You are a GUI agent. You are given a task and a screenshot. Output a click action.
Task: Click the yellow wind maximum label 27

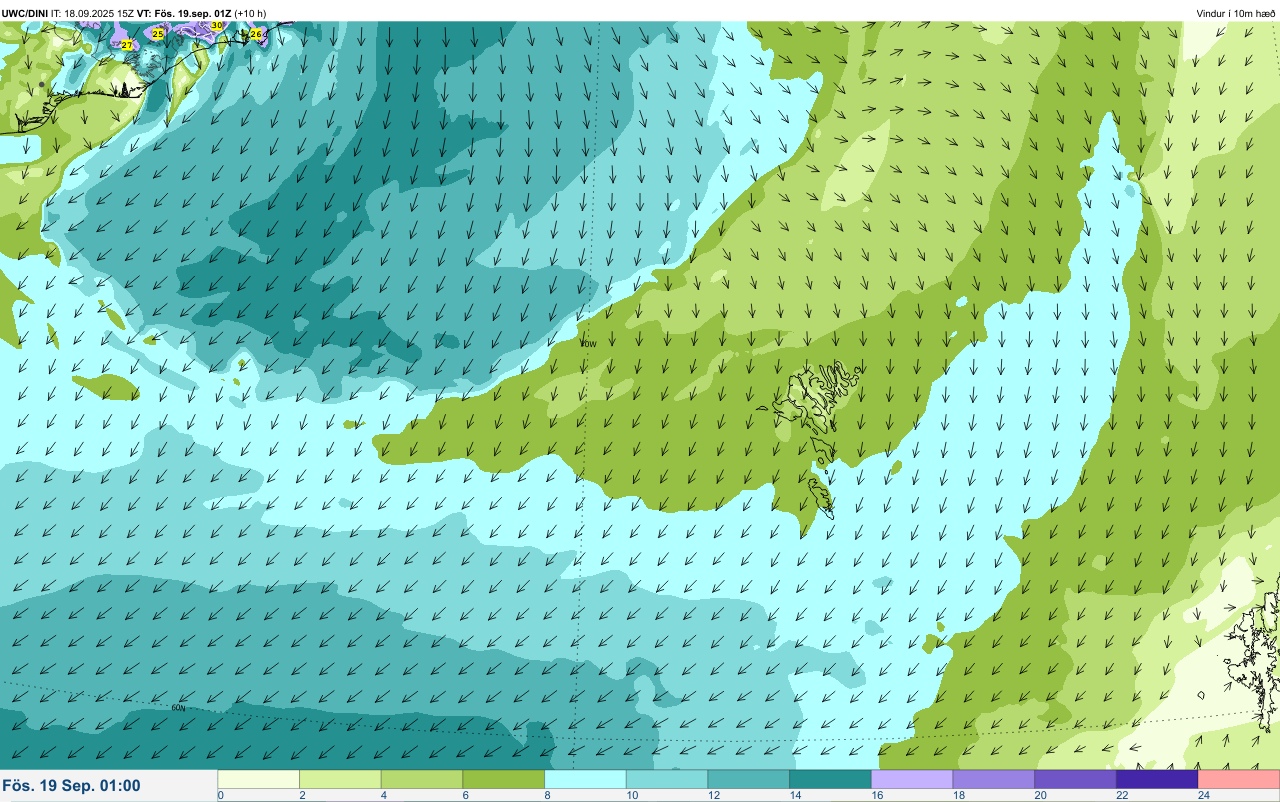(x=127, y=45)
